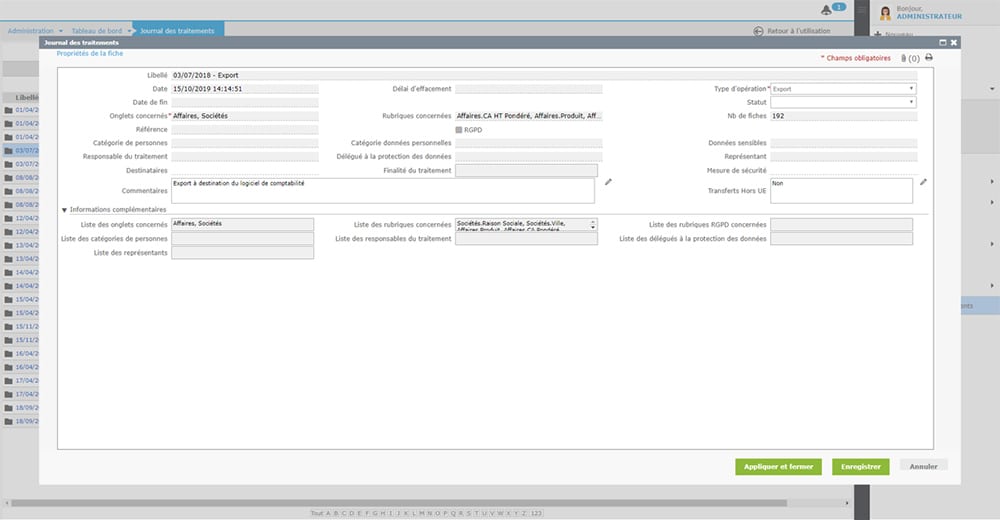Click the Référence field

[245, 130]
